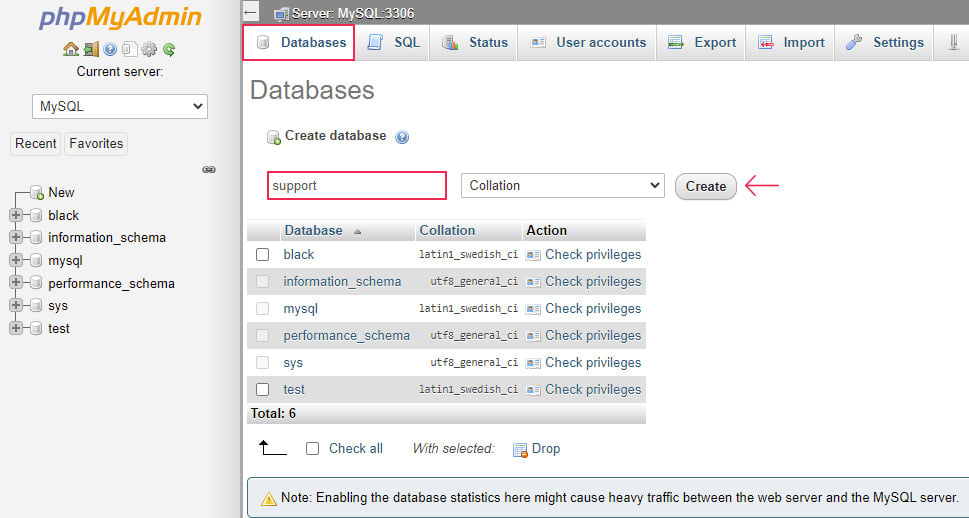
Task: Click the sys database icon in tree
Action: pyautogui.click(x=36, y=305)
